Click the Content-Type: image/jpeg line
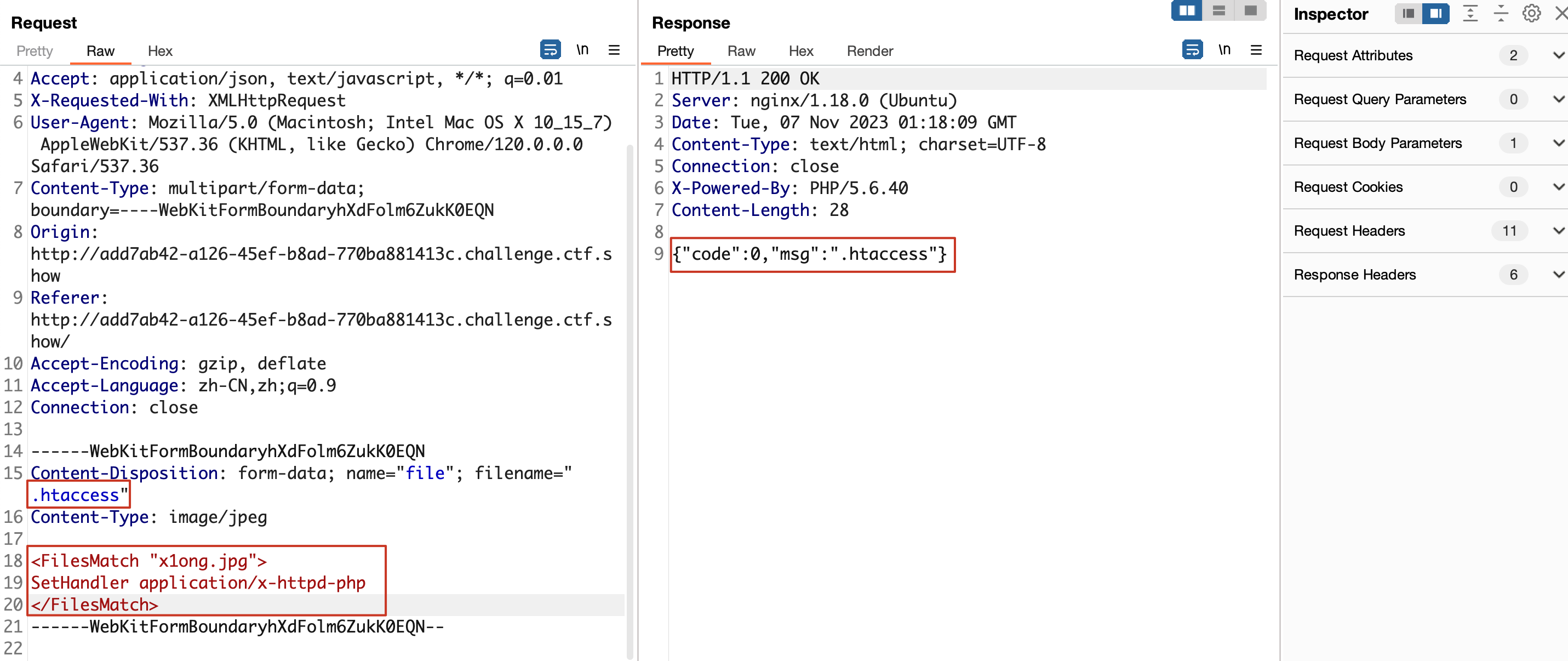 tap(148, 517)
